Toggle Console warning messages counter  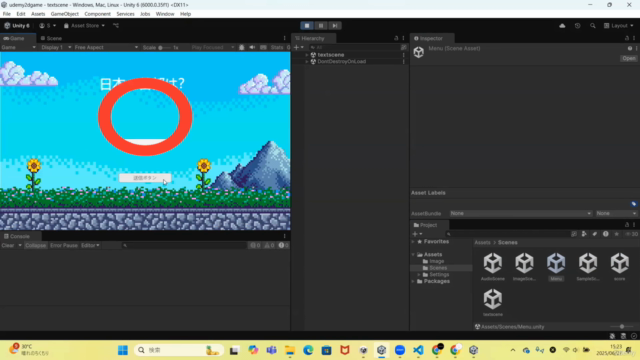click(x=269, y=245)
